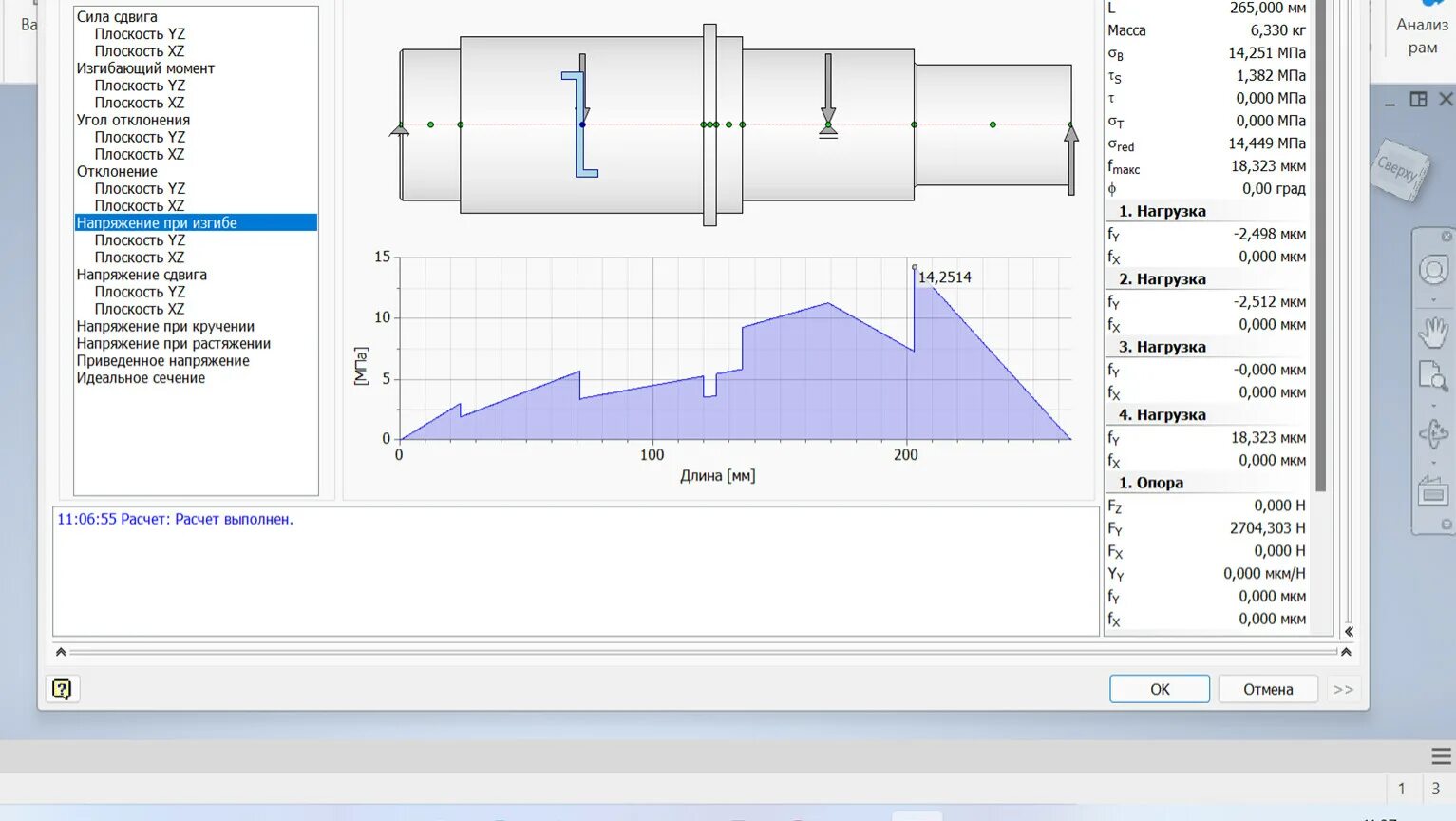The image size is (1456, 821).
Task: Select Плоскость XZ under Изгибающий момент
Action: click(x=140, y=102)
